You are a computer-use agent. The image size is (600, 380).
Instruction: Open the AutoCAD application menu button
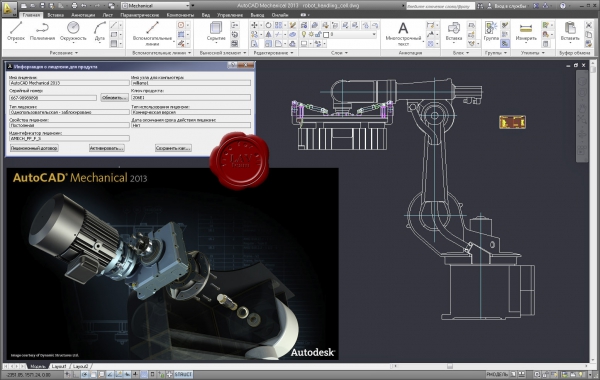tap(9, 8)
